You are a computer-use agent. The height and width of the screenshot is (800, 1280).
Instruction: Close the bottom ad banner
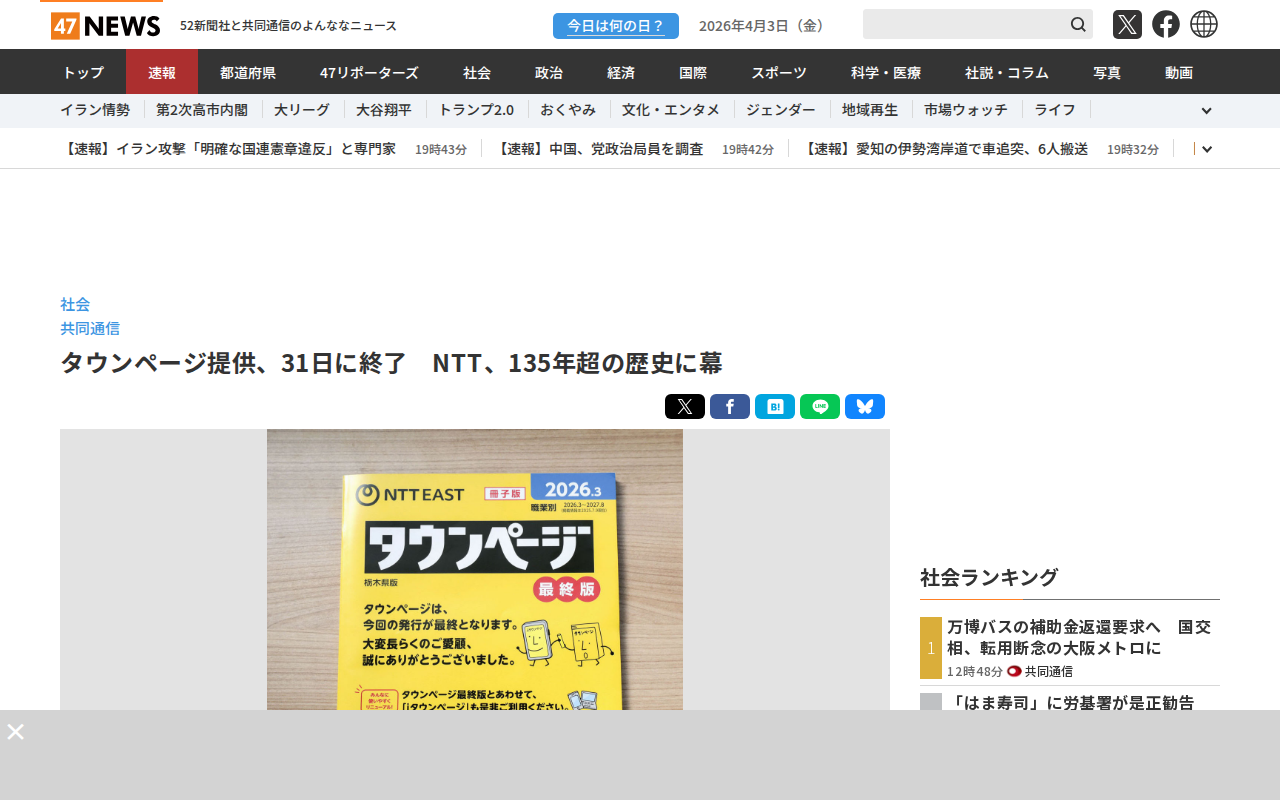pyautogui.click(x=15, y=732)
